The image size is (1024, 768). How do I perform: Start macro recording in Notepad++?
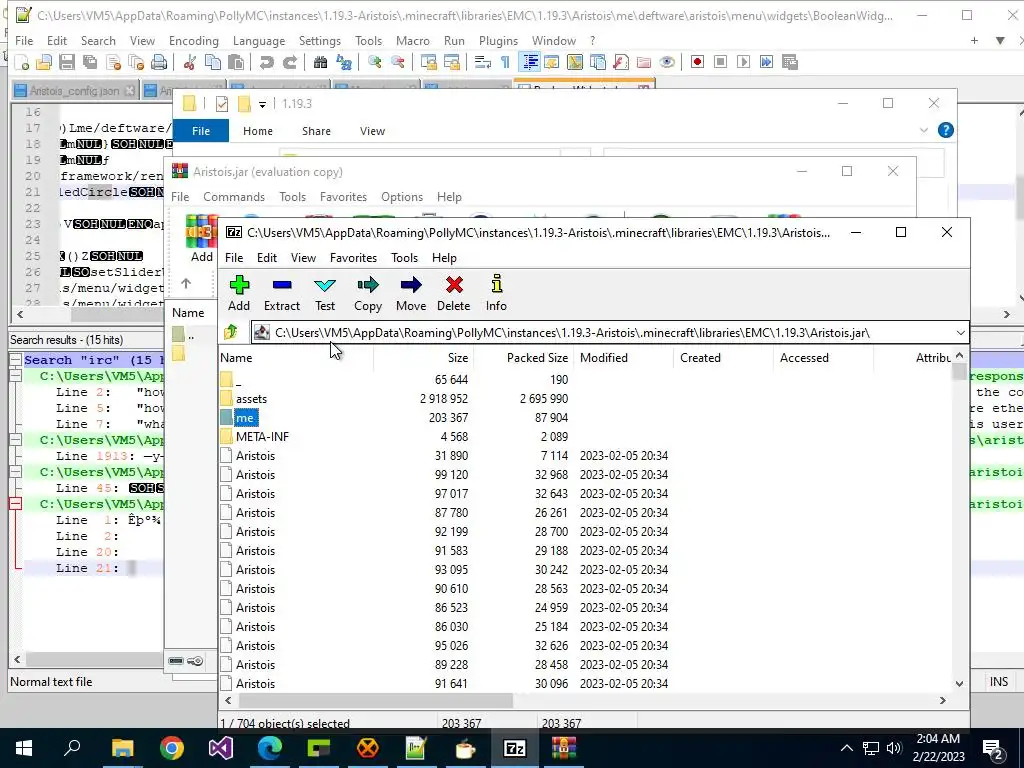coord(697,62)
